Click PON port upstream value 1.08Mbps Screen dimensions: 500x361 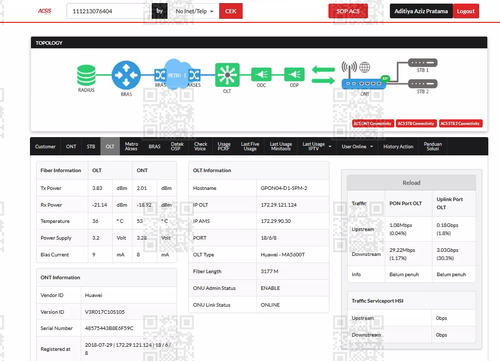tap(401, 225)
